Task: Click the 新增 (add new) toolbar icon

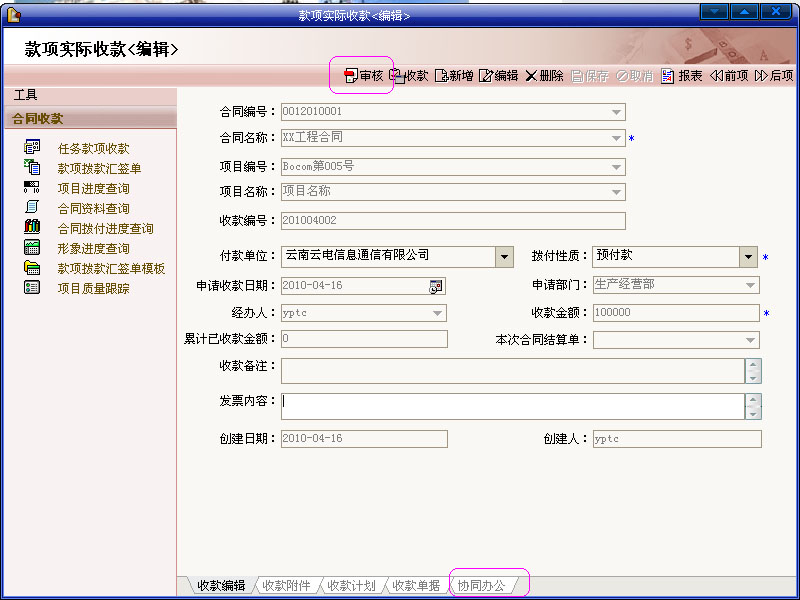Action: (454, 76)
